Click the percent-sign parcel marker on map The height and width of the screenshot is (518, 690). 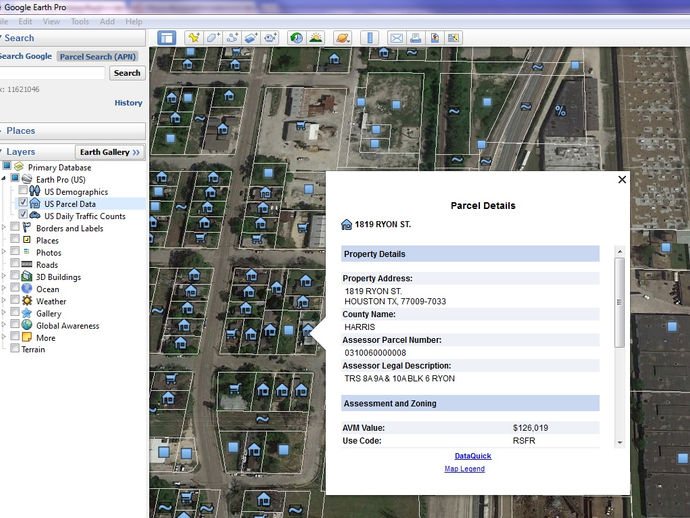click(560, 111)
